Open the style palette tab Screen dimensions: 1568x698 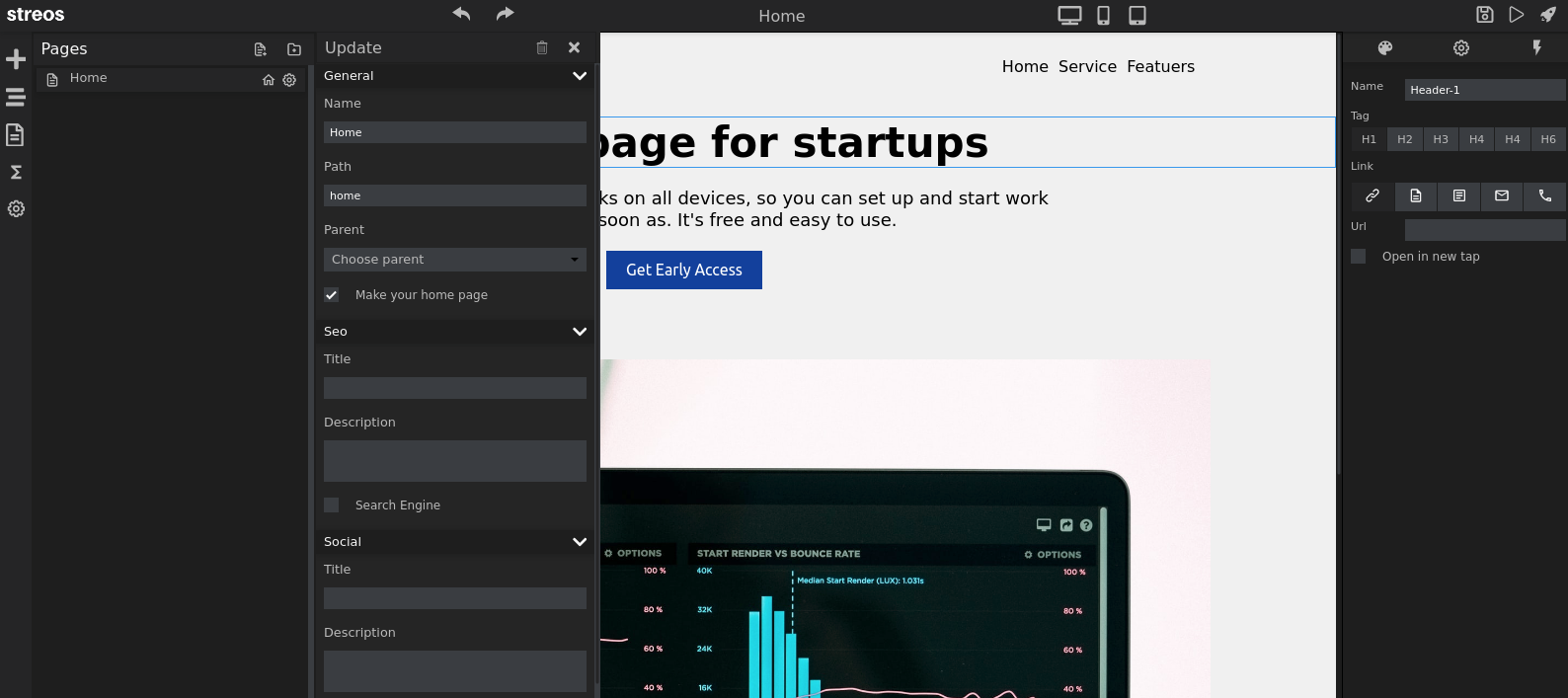pos(1385,47)
